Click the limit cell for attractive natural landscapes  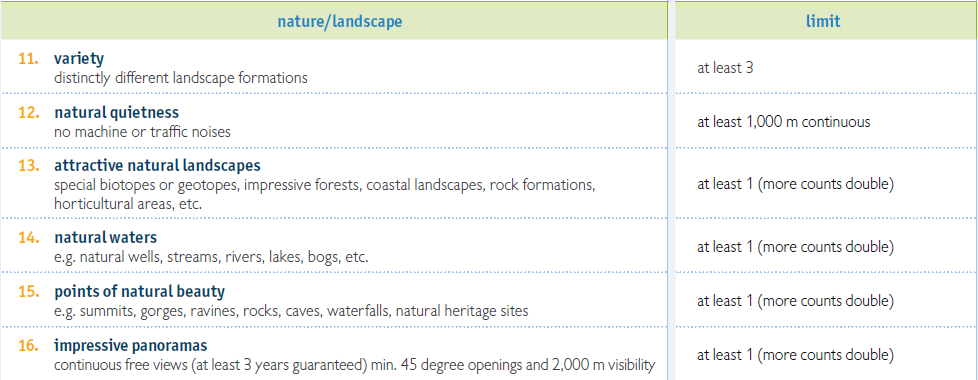point(796,185)
